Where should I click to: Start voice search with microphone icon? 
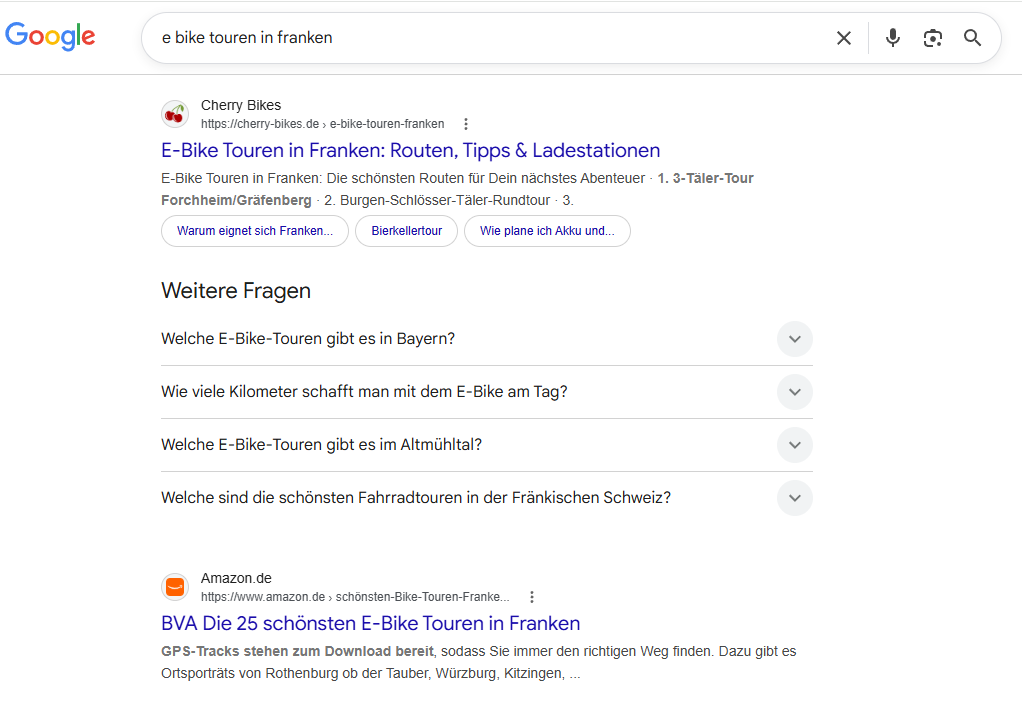click(893, 38)
